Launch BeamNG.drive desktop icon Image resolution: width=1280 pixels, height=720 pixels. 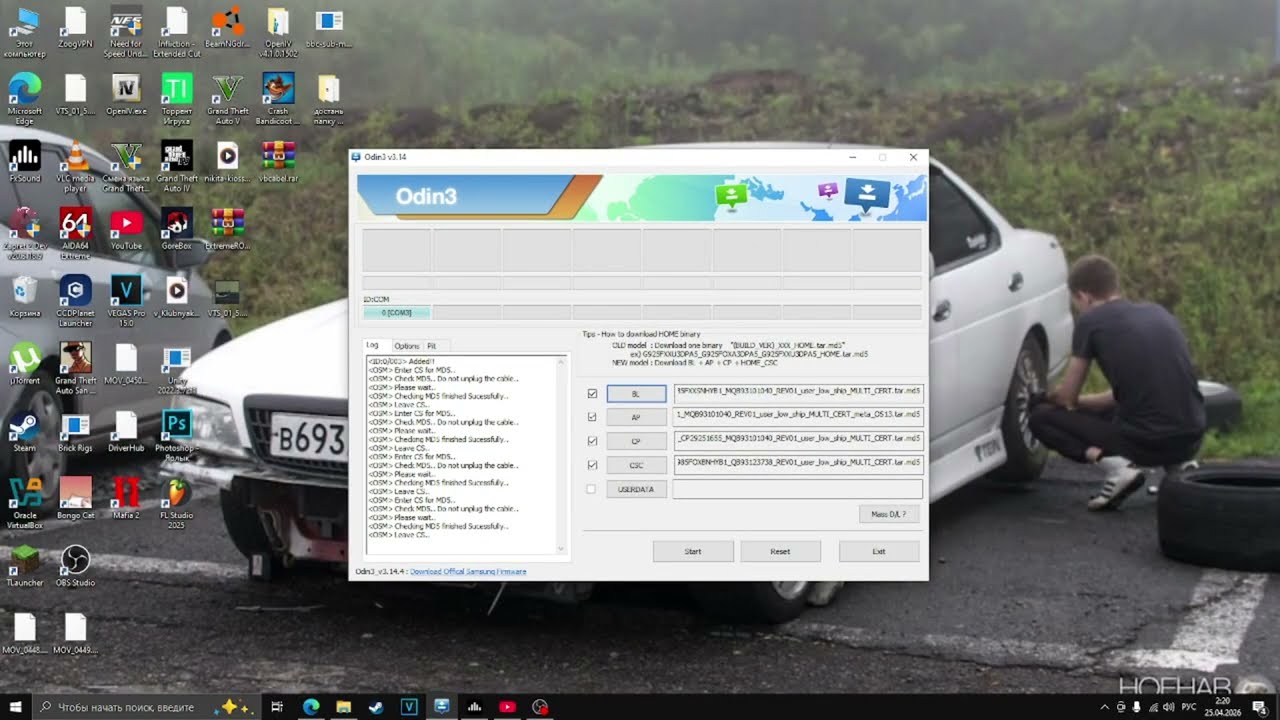point(228,26)
